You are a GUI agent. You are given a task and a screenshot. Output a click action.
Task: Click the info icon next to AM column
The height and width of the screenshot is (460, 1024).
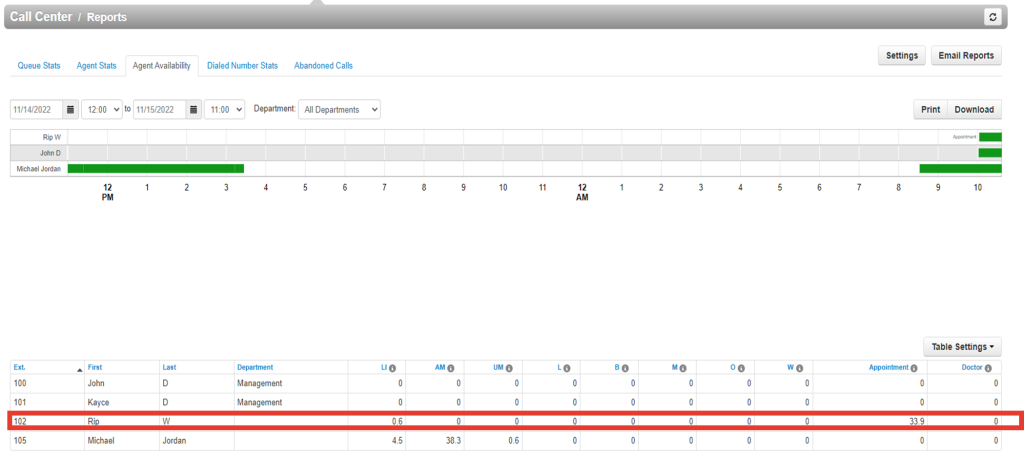point(451,368)
